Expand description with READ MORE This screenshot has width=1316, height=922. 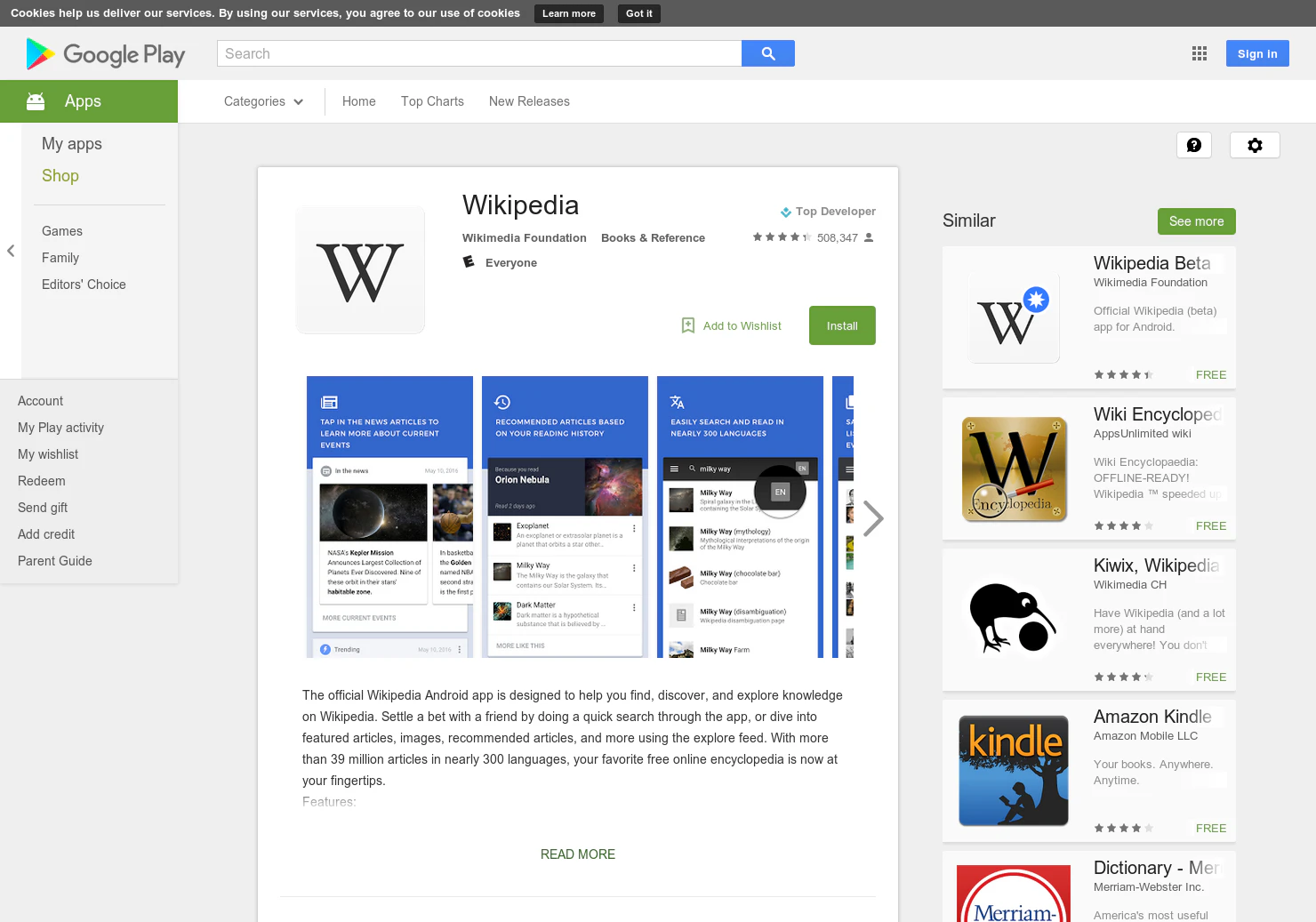coord(578,854)
